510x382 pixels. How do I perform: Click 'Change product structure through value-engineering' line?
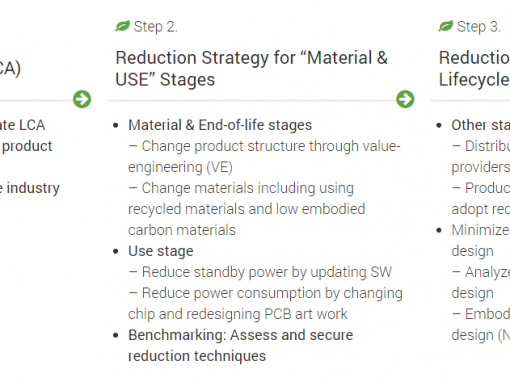[264, 157]
